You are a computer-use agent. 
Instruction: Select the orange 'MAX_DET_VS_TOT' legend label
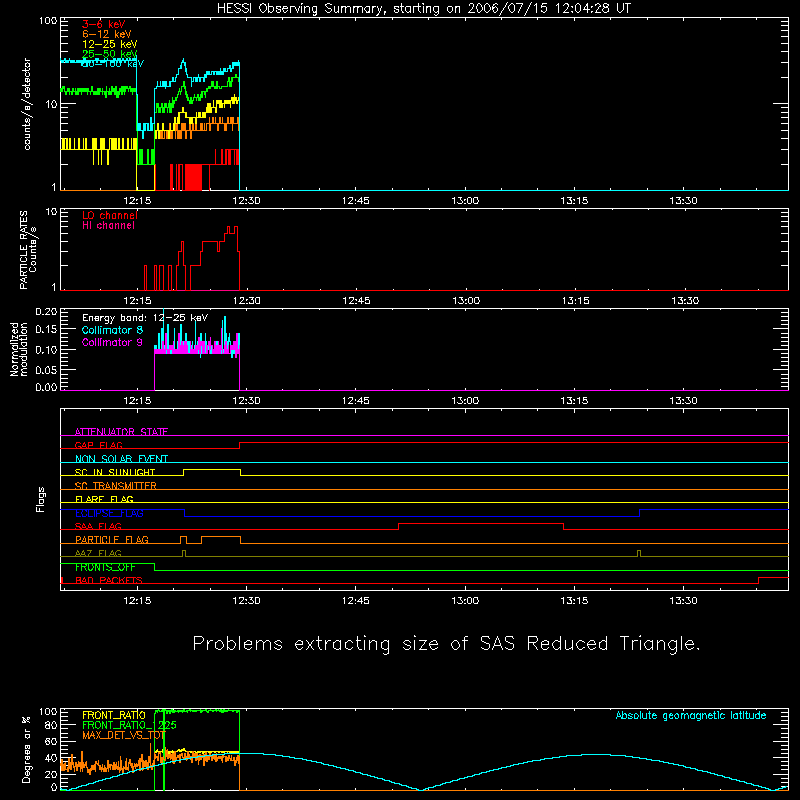click(x=123, y=735)
